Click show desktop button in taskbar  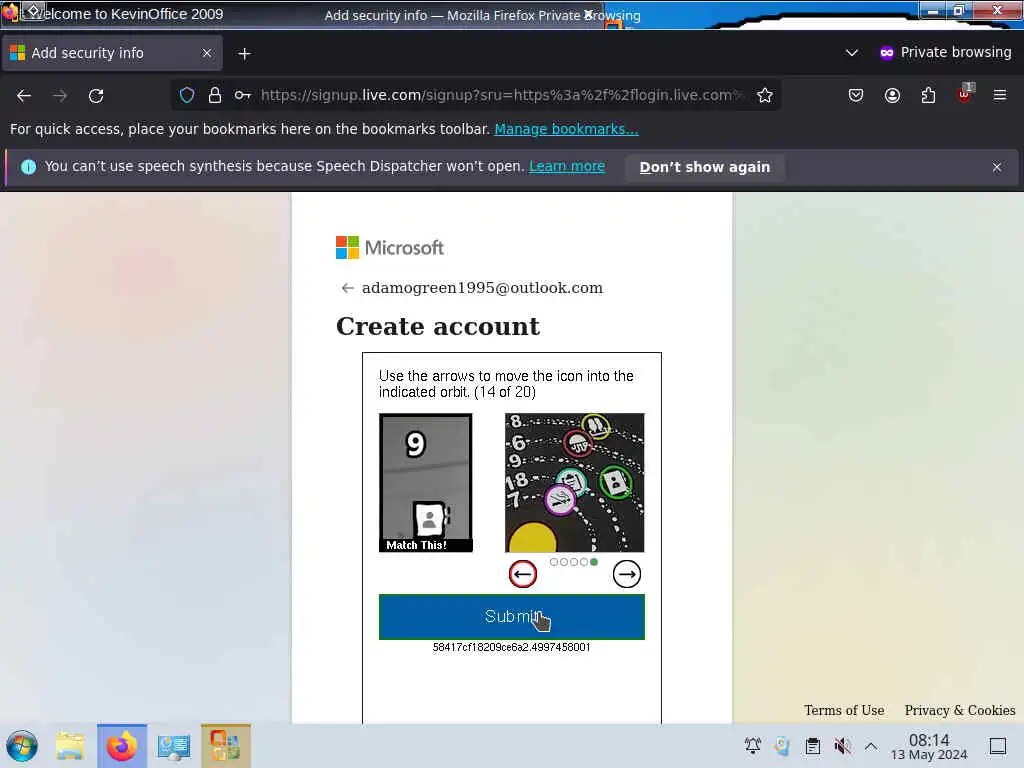point(997,746)
